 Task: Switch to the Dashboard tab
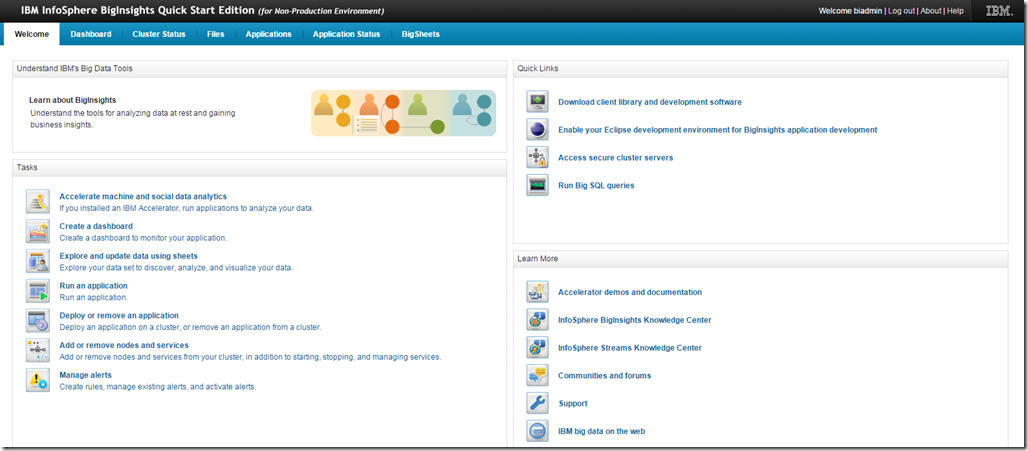91,34
